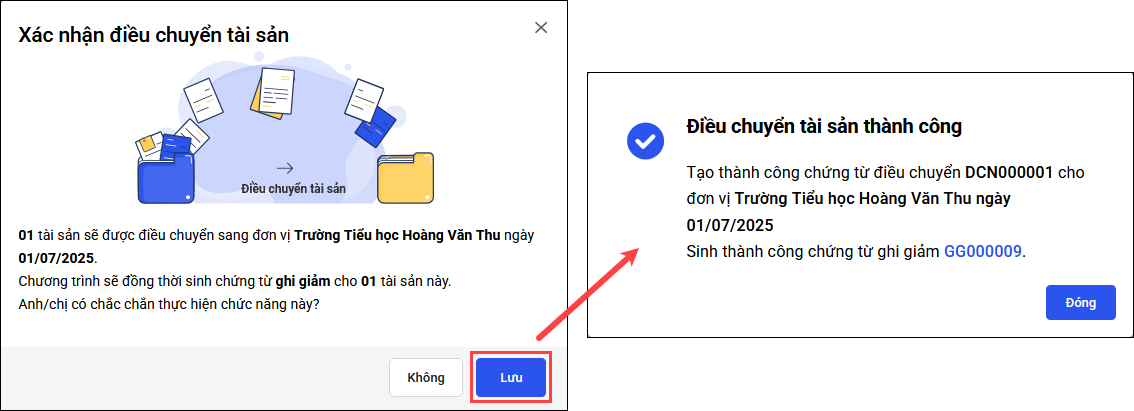Click the Xác nhận điều chuyển tài sản title
Screen dimensions: 1134x411
[153, 35]
